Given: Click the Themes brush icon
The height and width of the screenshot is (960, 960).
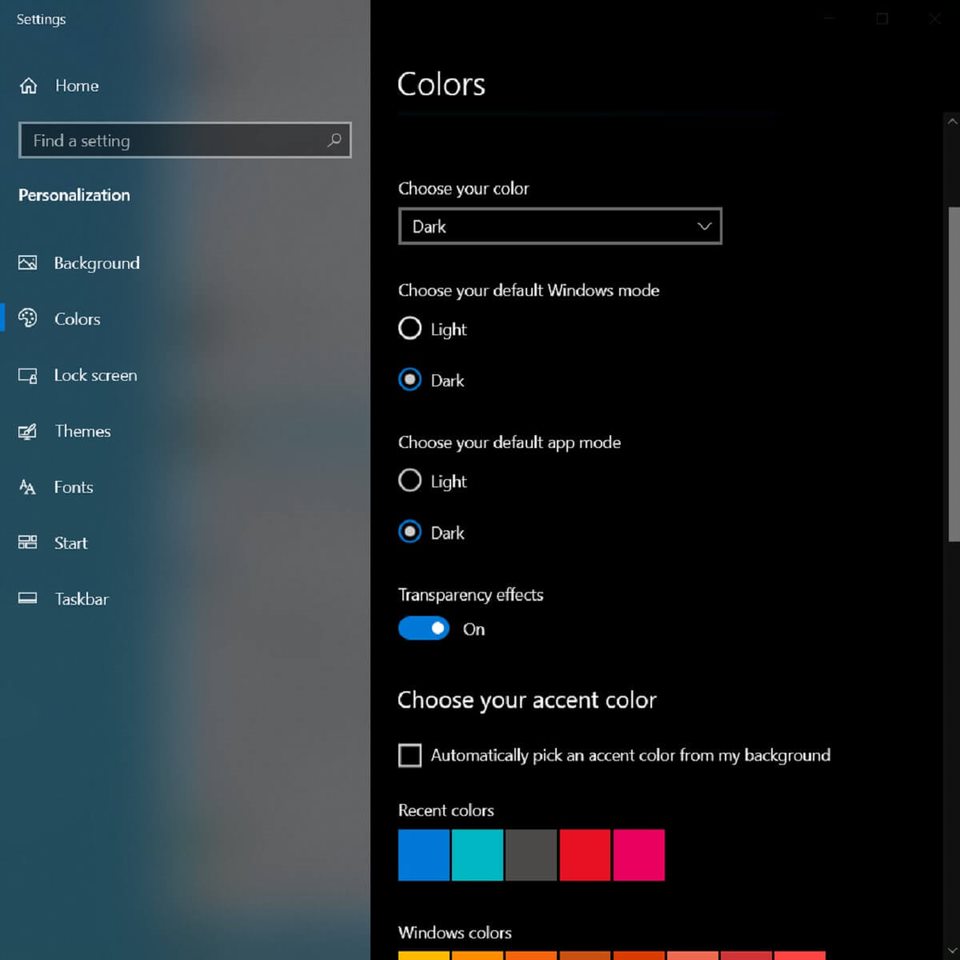Looking at the screenshot, I should coord(28,431).
